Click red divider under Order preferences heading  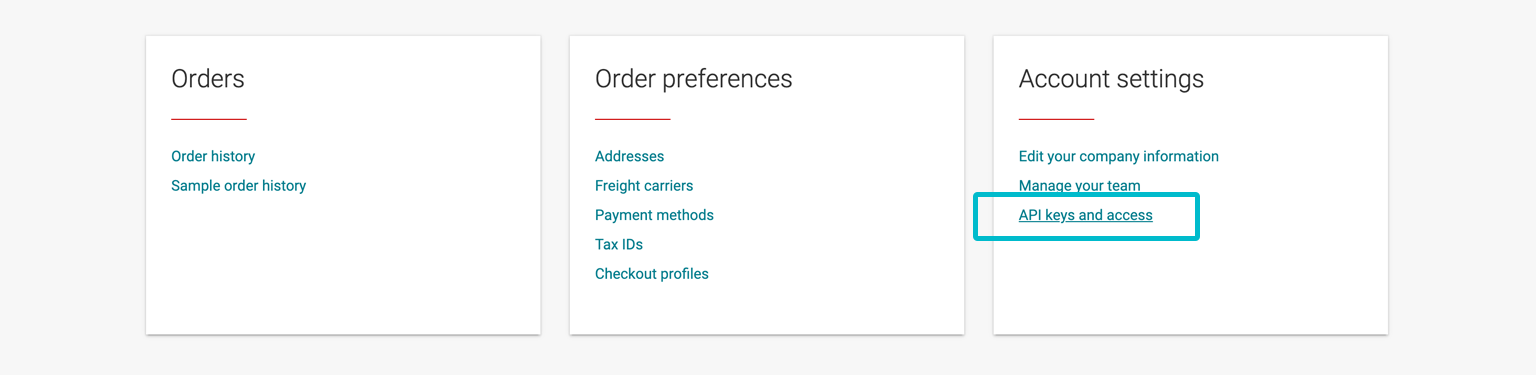(633, 119)
